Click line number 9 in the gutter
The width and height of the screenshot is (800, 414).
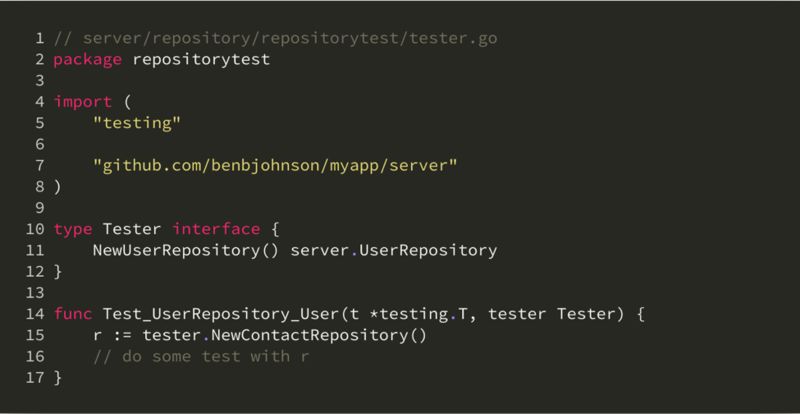(x=40, y=208)
